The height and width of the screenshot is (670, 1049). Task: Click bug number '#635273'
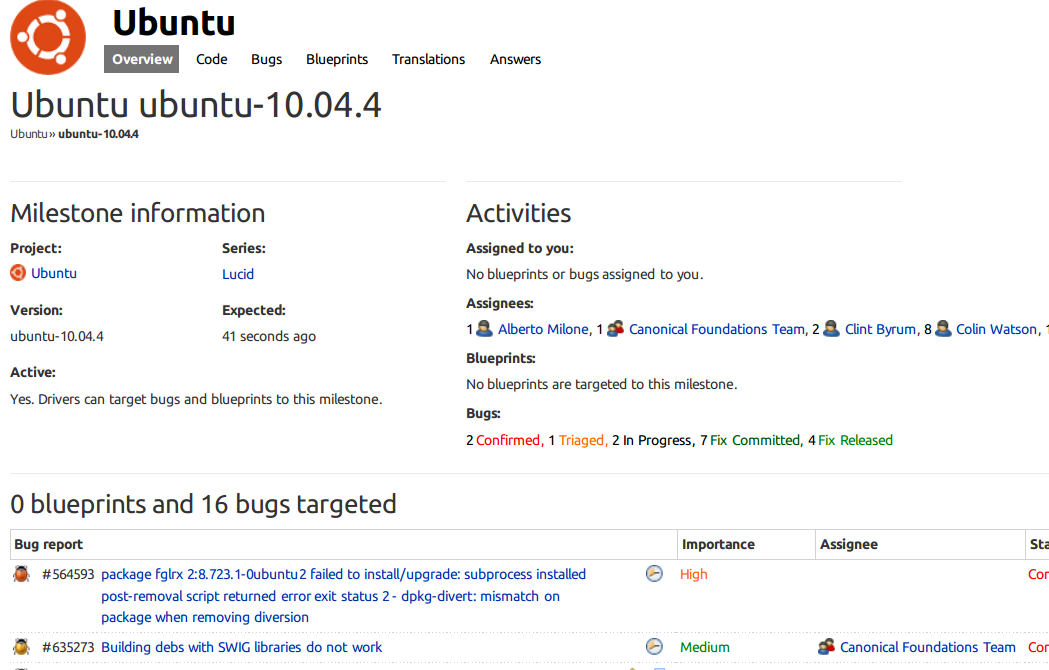68,647
